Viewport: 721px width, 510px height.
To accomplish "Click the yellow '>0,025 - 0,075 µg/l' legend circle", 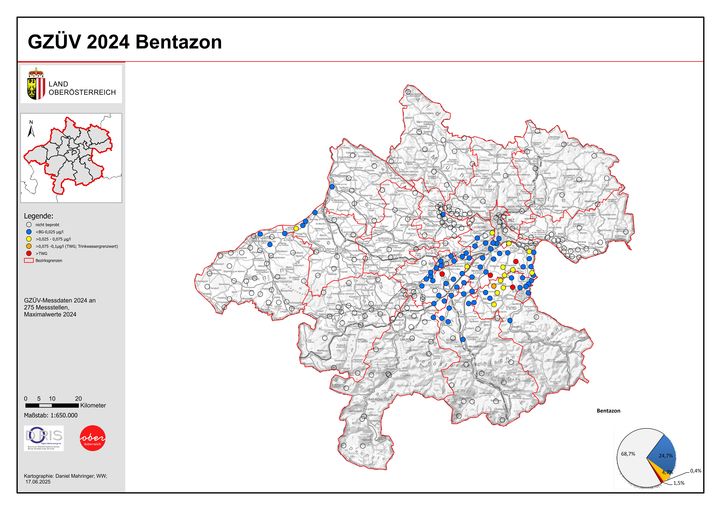I will pyautogui.click(x=28, y=239).
